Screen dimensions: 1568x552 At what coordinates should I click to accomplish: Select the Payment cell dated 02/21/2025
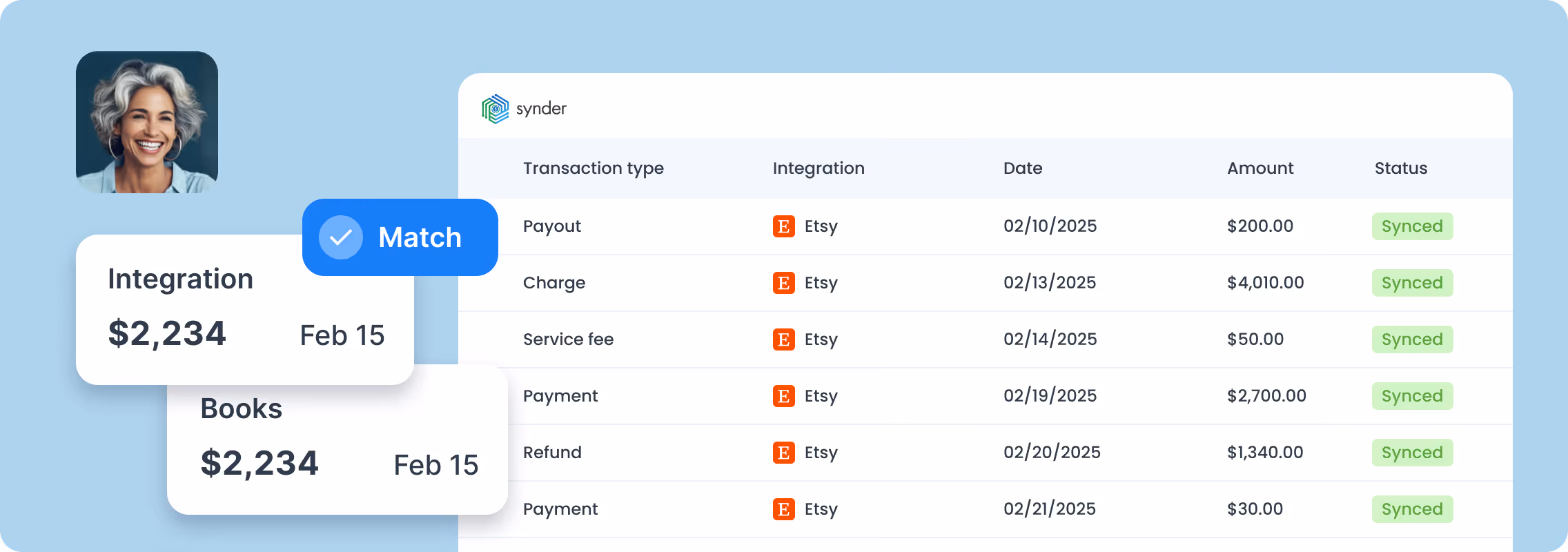click(x=560, y=509)
